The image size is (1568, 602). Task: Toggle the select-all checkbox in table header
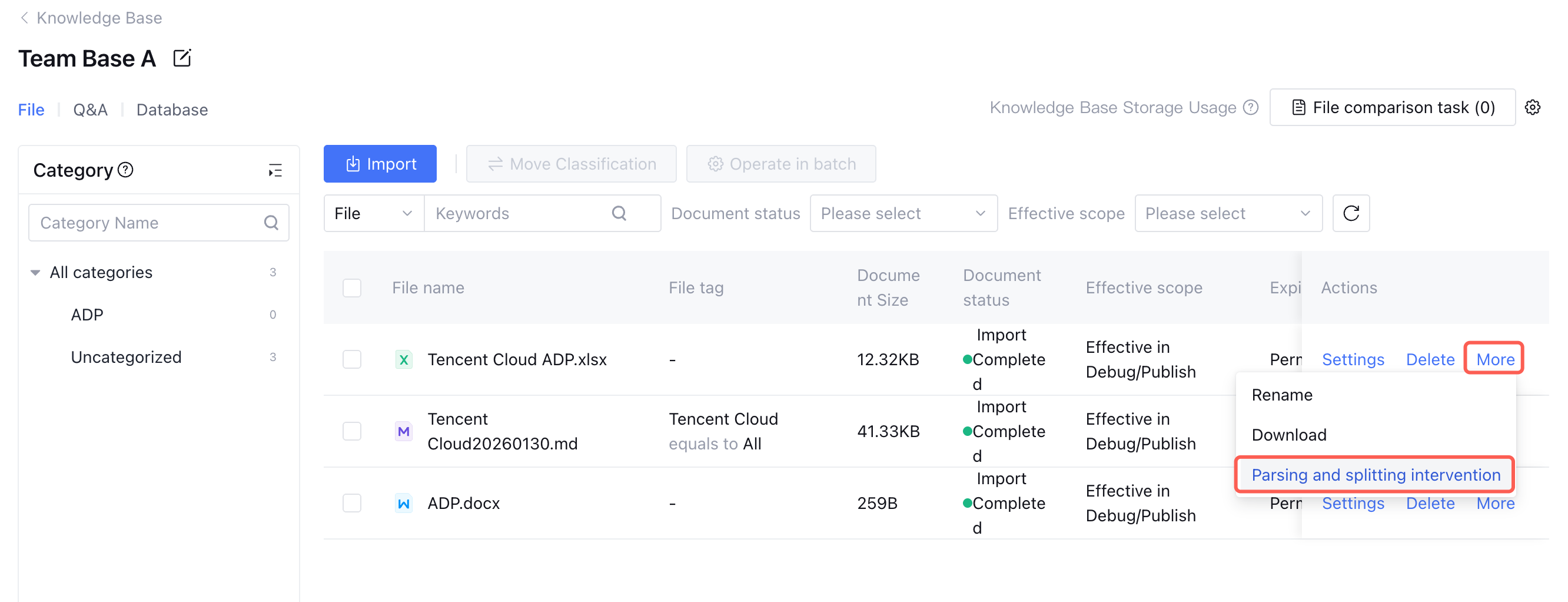pyautogui.click(x=352, y=287)
